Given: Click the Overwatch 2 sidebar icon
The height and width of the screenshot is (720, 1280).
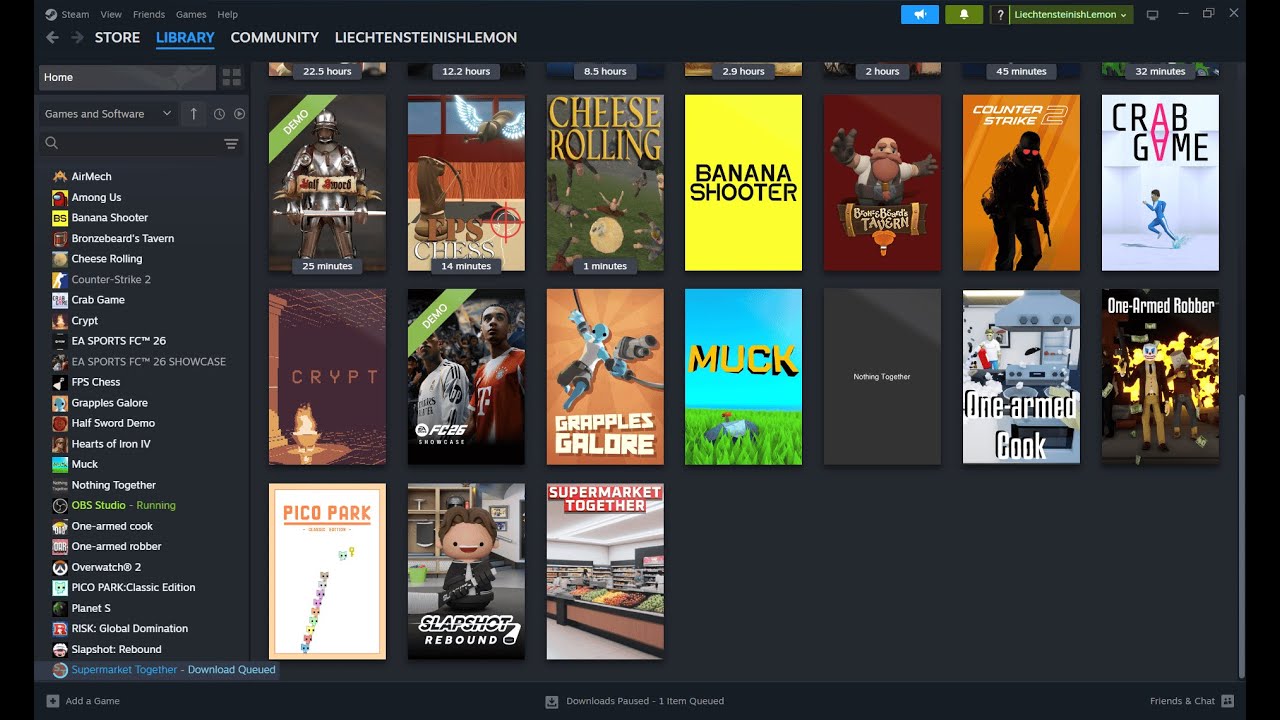Looking at the screenshot, I should (60, 567).
